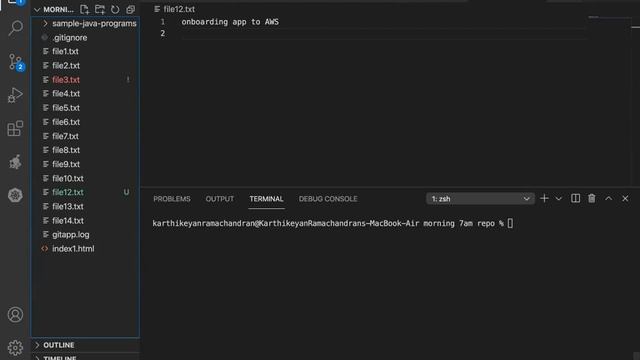Screen dimensions: 640x360
Task: Open file8.txt in the explorer
Action: 85,150
